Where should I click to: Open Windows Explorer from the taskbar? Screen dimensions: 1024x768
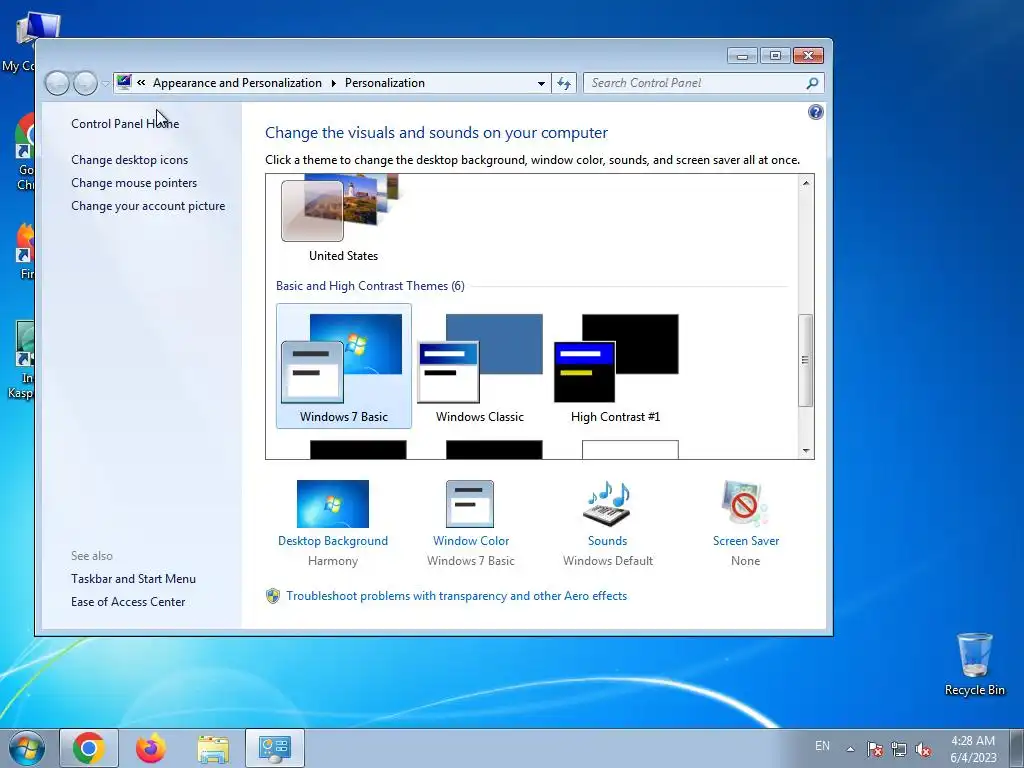213,748
